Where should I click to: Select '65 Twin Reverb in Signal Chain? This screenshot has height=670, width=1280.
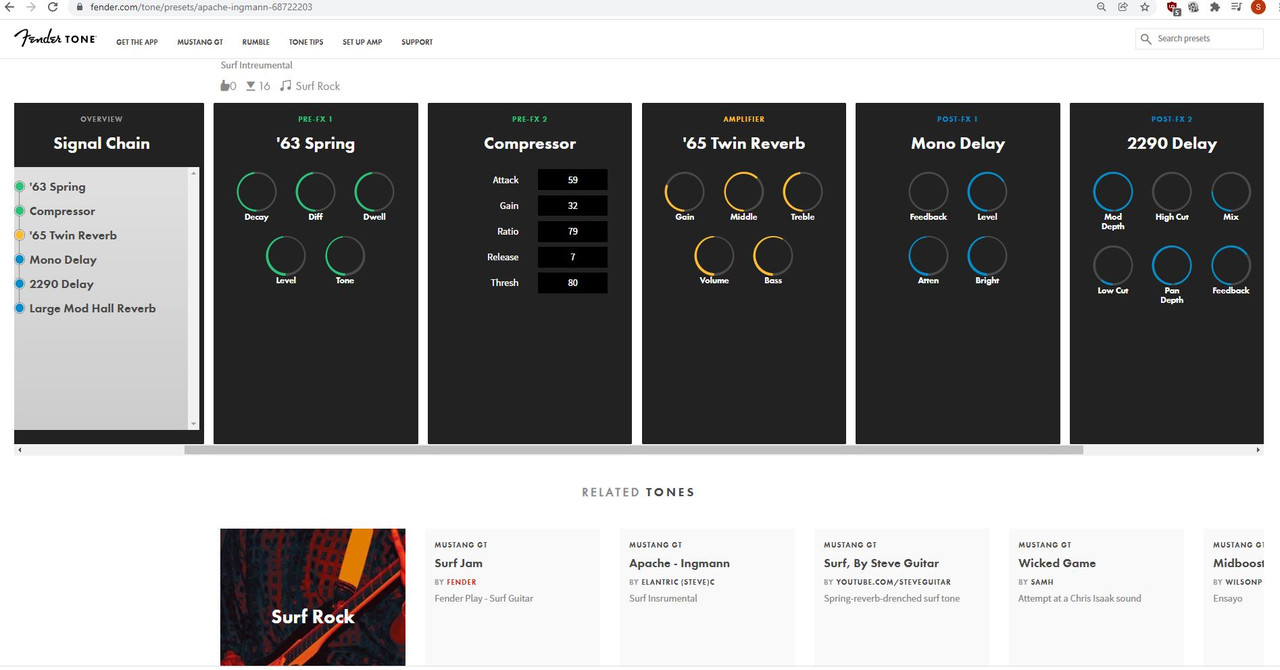[73, 236]
